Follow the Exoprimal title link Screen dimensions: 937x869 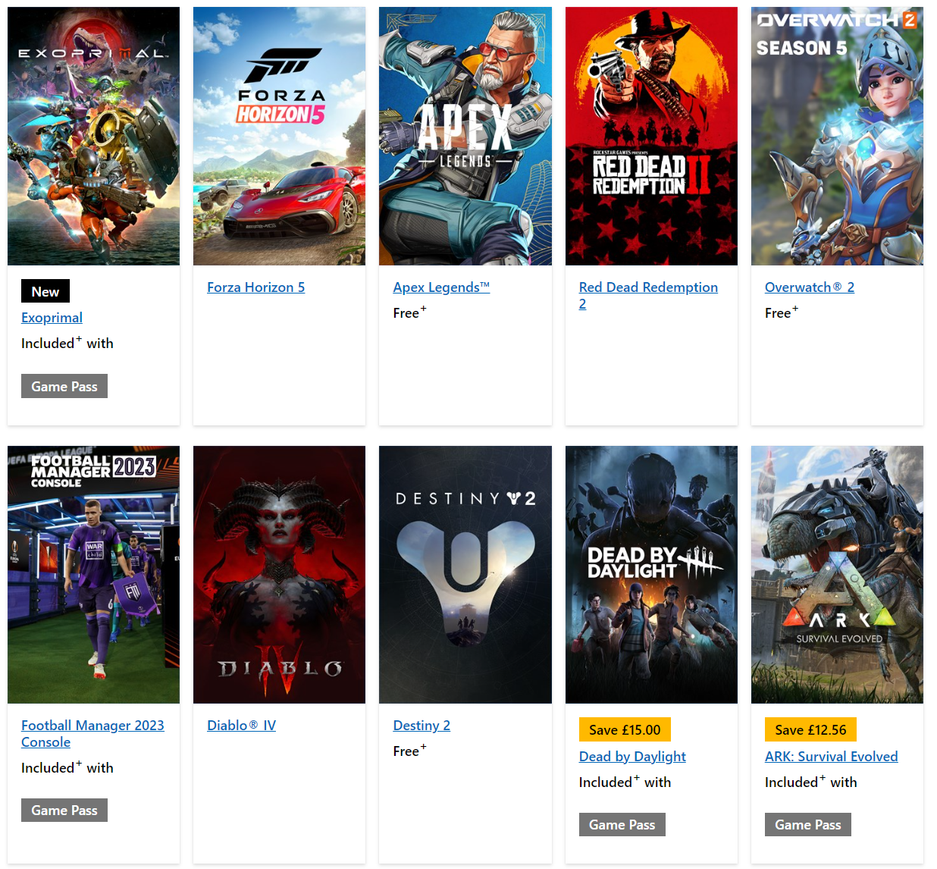pyautogui.click(x=52, y=318)
